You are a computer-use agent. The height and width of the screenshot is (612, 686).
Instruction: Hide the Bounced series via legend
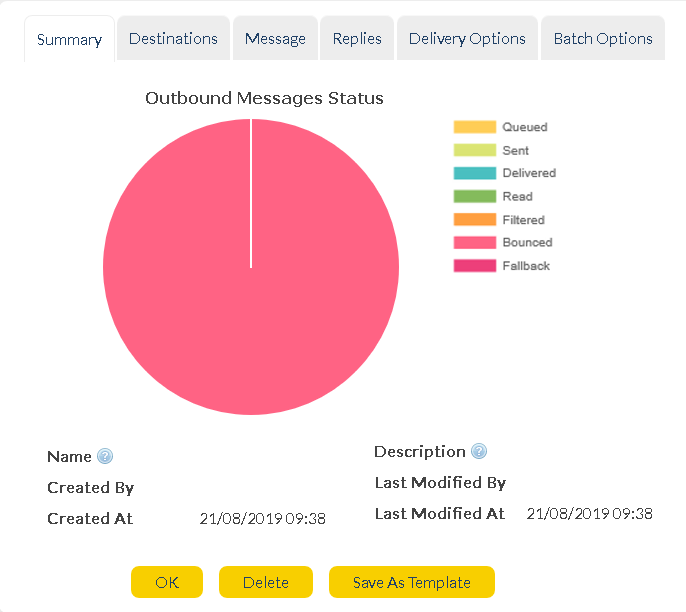[x=475, y=243]
